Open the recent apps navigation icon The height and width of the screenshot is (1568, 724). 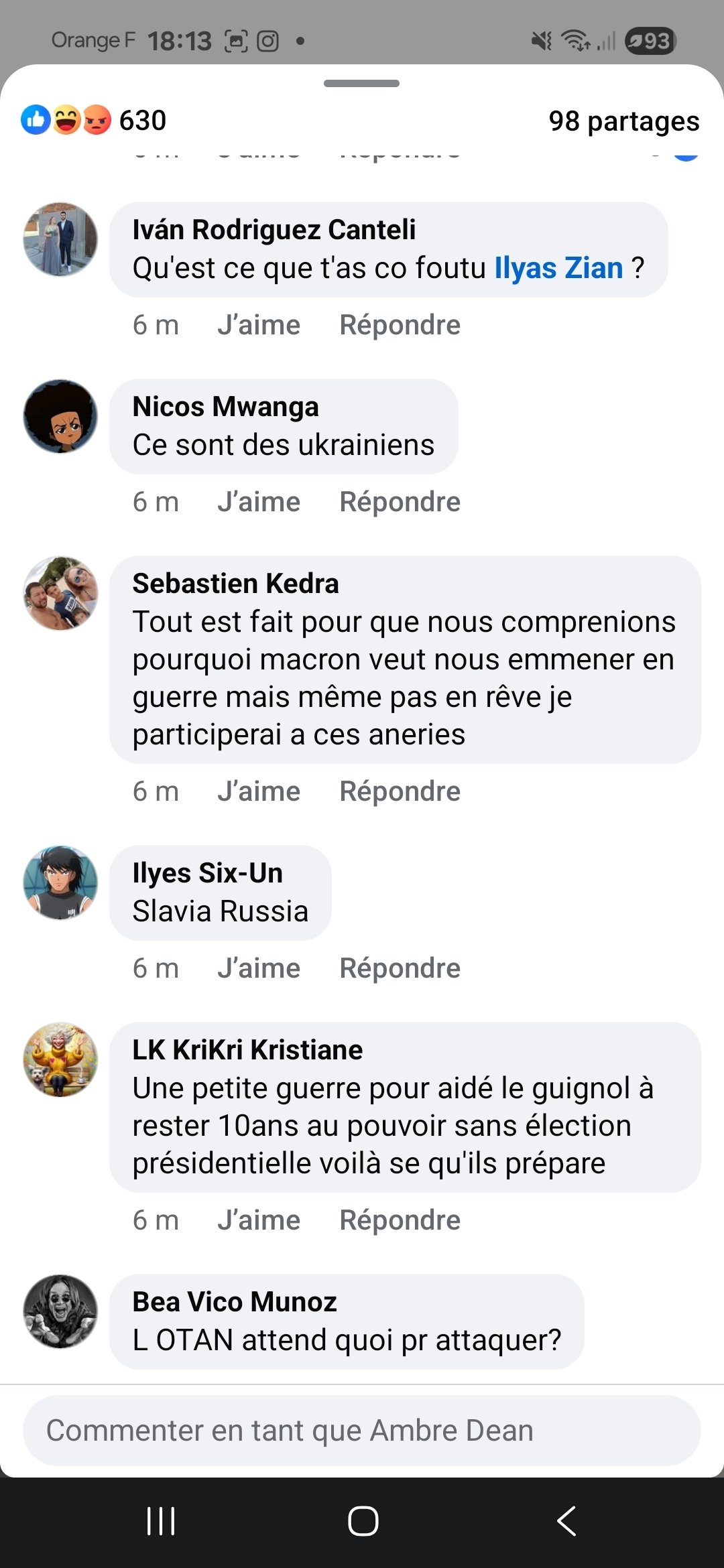pyautogui.click(x=161, y=1521)
